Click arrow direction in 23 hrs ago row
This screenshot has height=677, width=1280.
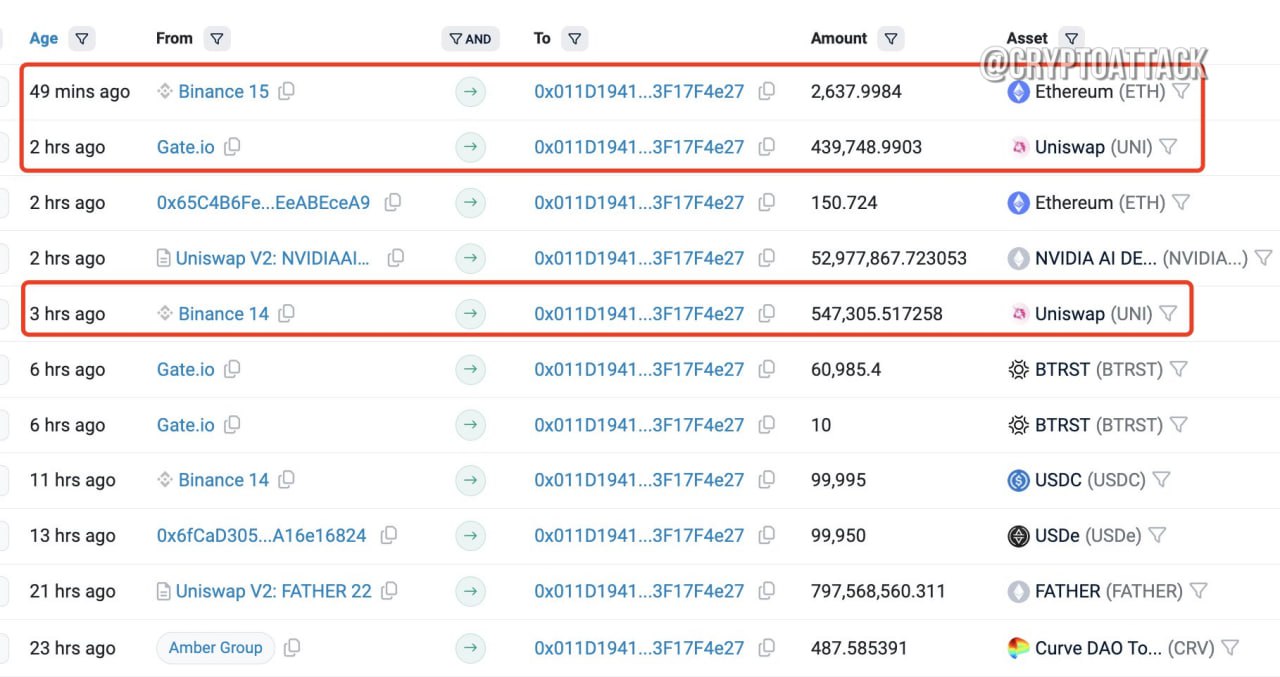[x=470, y=648]
